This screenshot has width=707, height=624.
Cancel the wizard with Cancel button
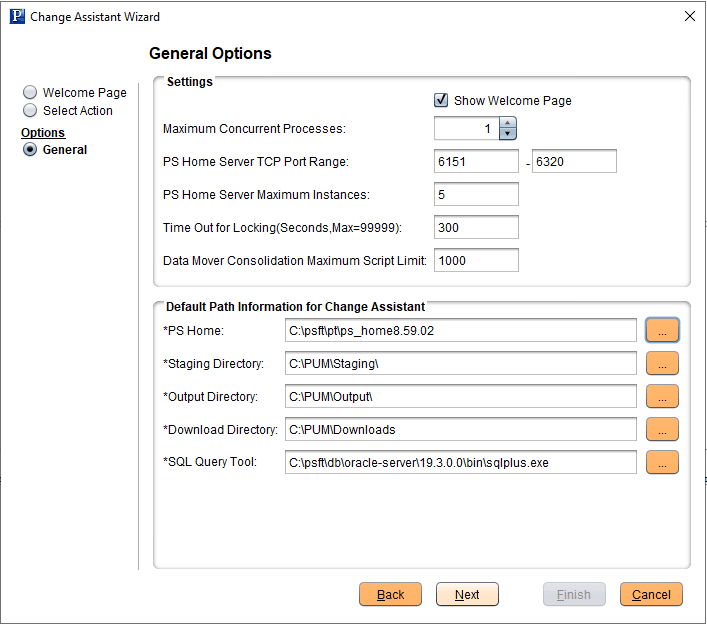(651, 594)
